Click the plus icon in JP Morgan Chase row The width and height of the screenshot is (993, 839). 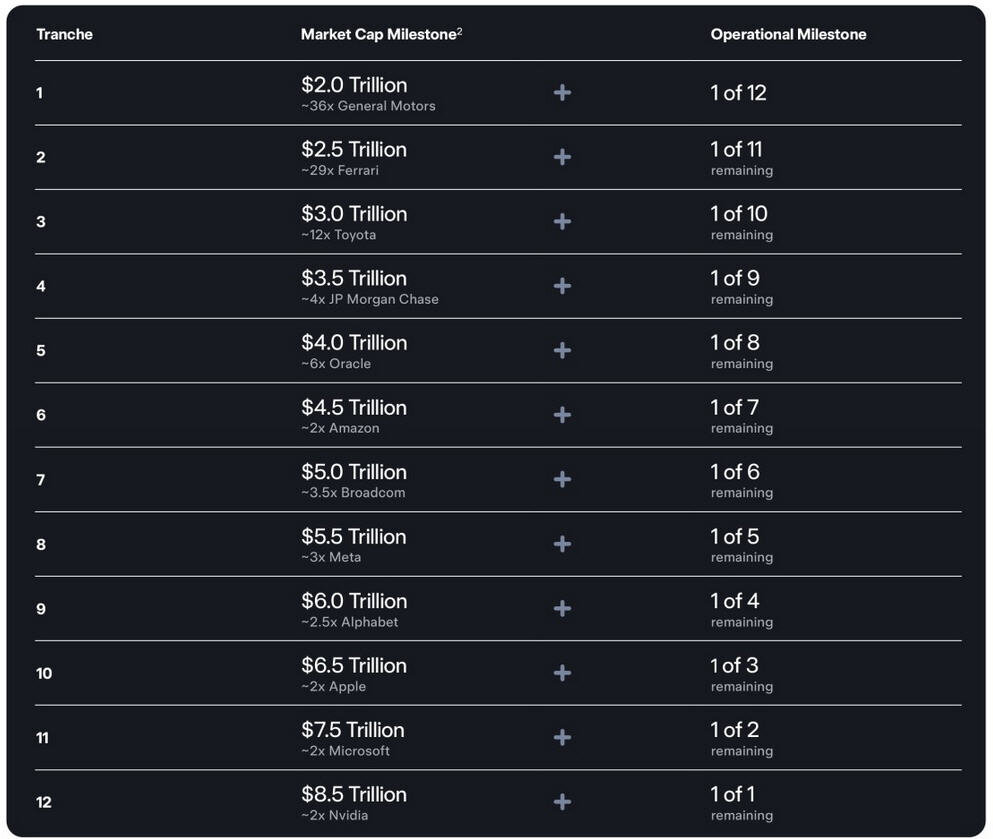(x=562, y=286)
